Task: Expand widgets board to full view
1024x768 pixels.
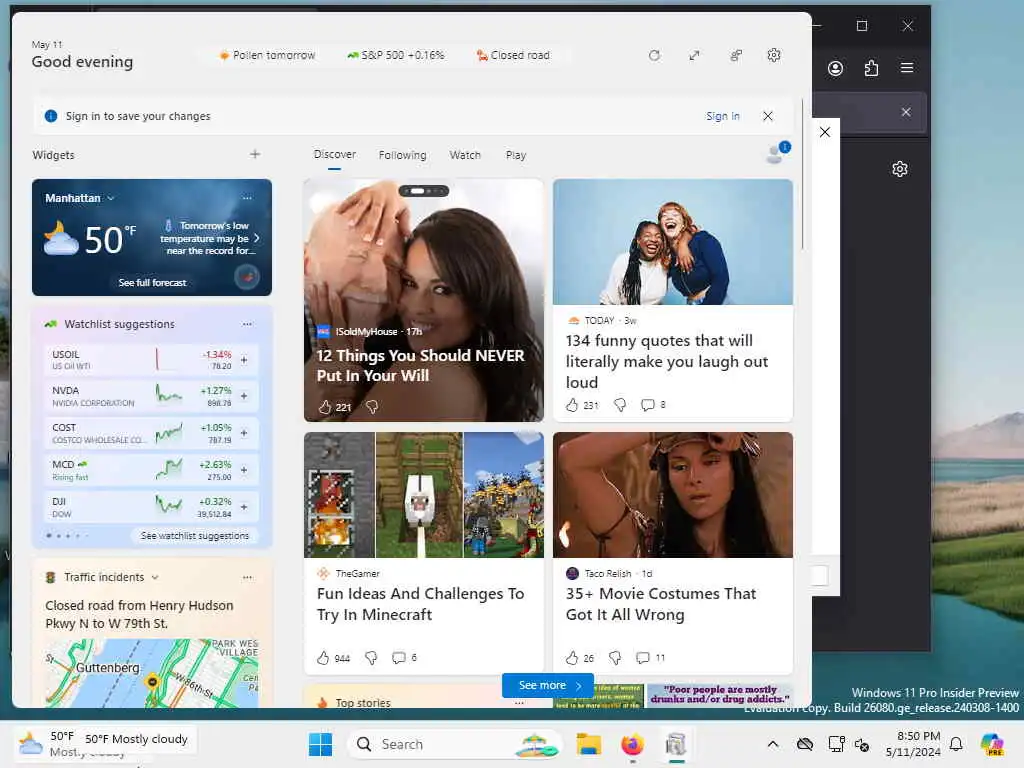Action: point(694,56)
